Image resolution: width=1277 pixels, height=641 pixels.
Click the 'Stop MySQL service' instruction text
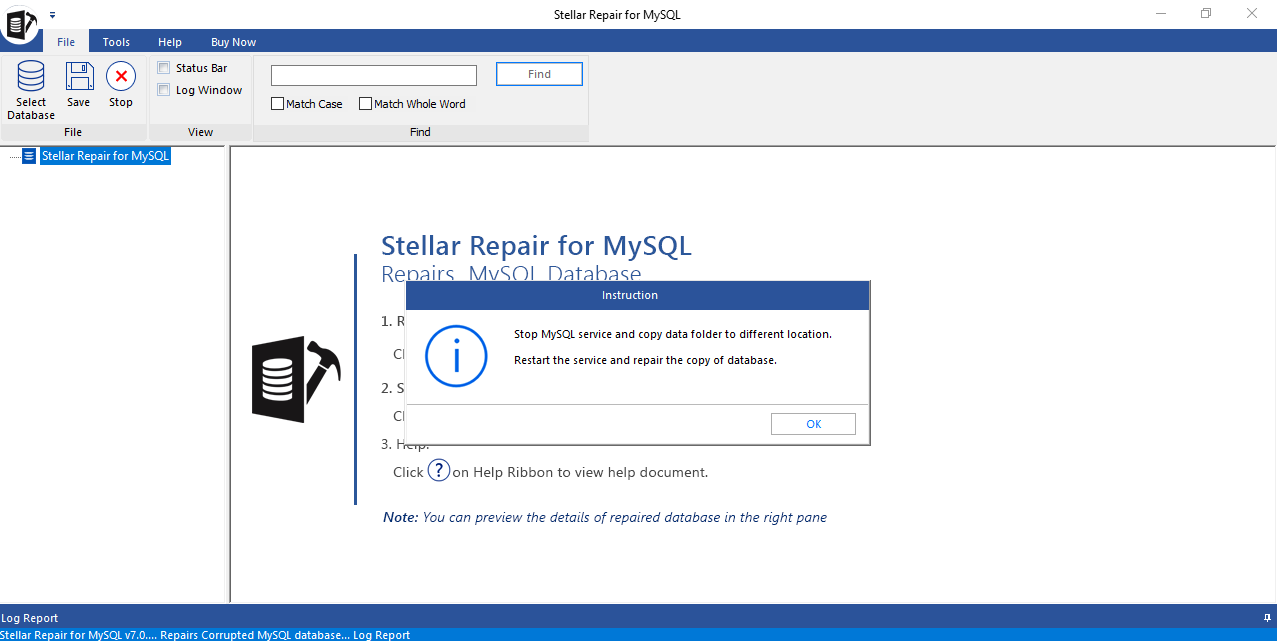pyautogui.click(x=673, y=334)
